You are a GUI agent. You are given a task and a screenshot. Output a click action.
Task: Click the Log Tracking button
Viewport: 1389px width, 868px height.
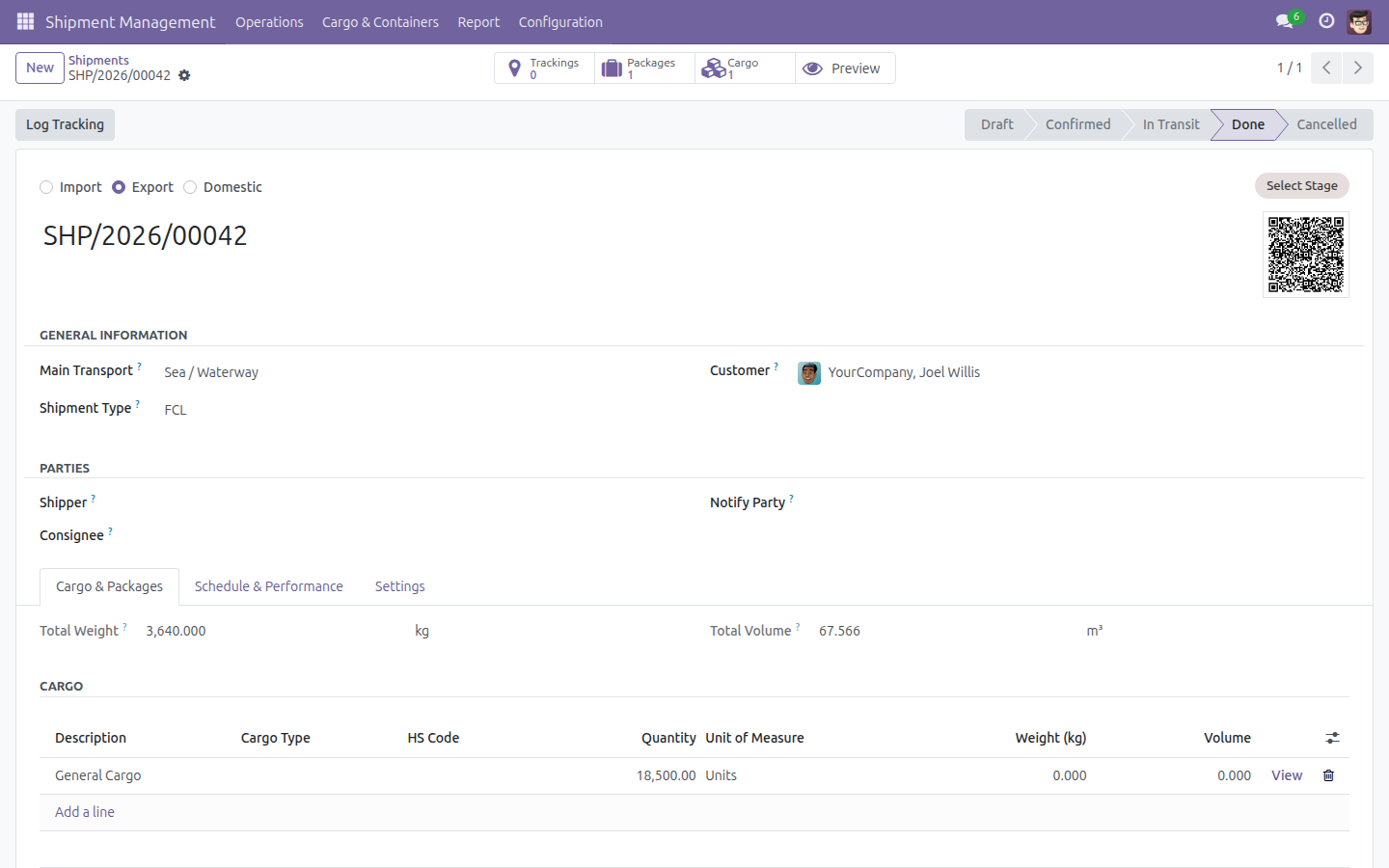tap(65, 124)
